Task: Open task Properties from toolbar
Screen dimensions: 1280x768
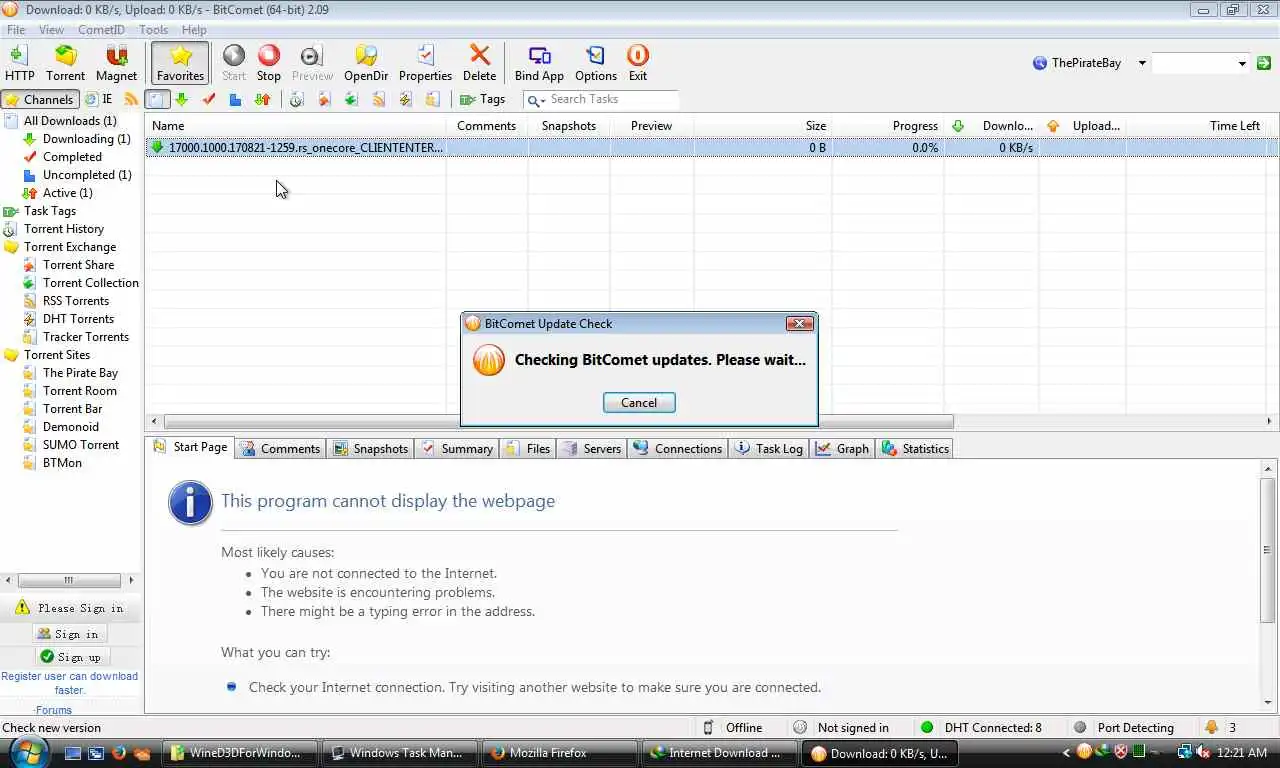Action: (425, 62)
